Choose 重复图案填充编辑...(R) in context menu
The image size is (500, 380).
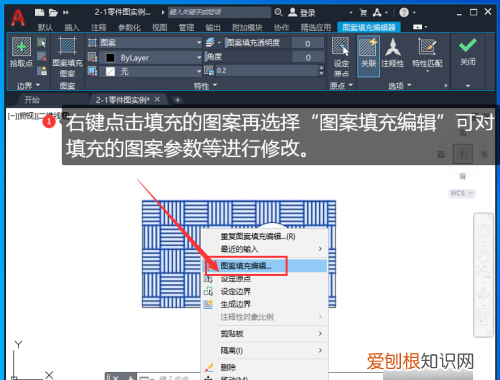[257, 236]
